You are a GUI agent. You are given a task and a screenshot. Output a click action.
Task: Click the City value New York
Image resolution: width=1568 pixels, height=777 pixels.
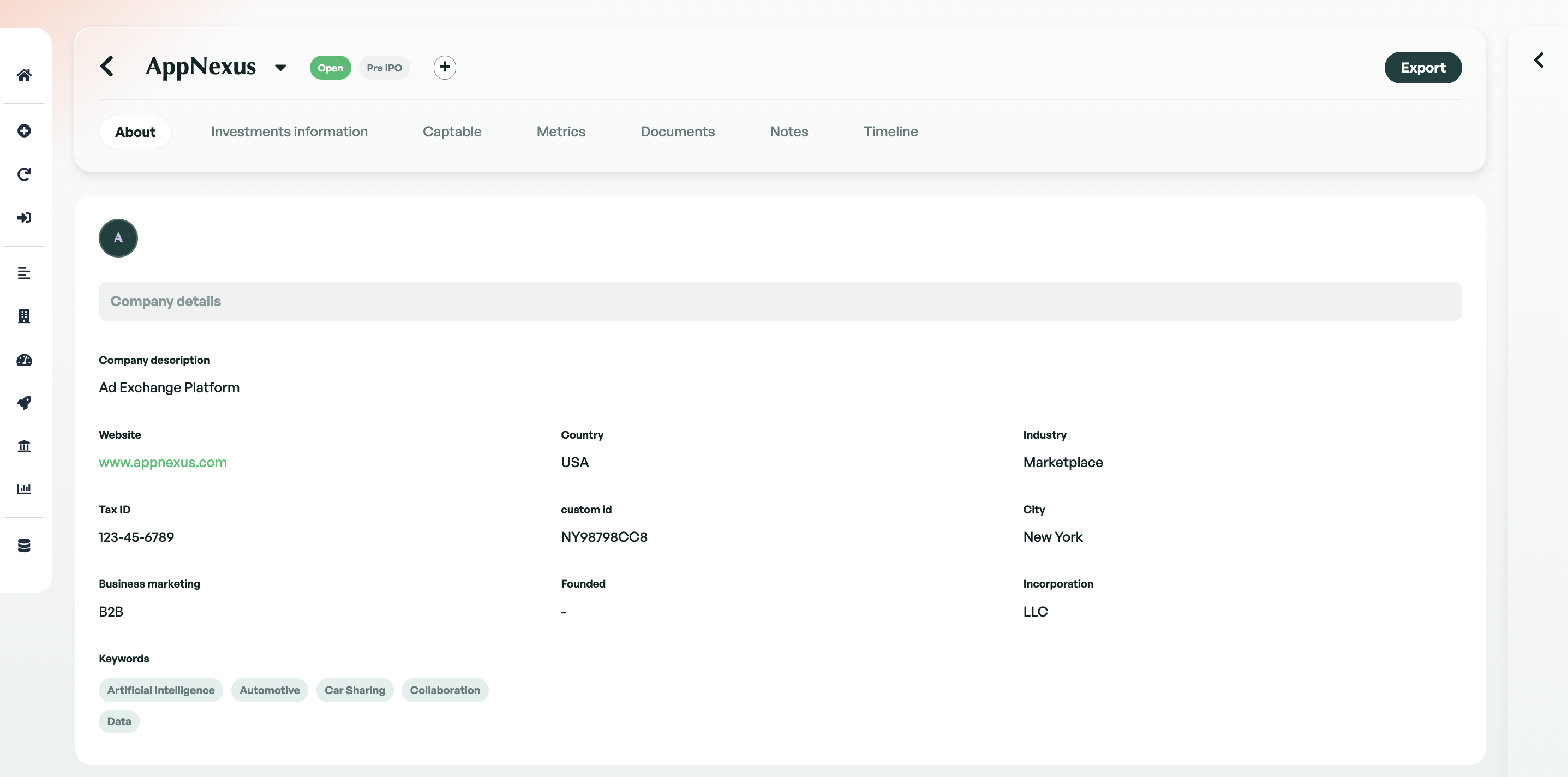coord(1053,537)
